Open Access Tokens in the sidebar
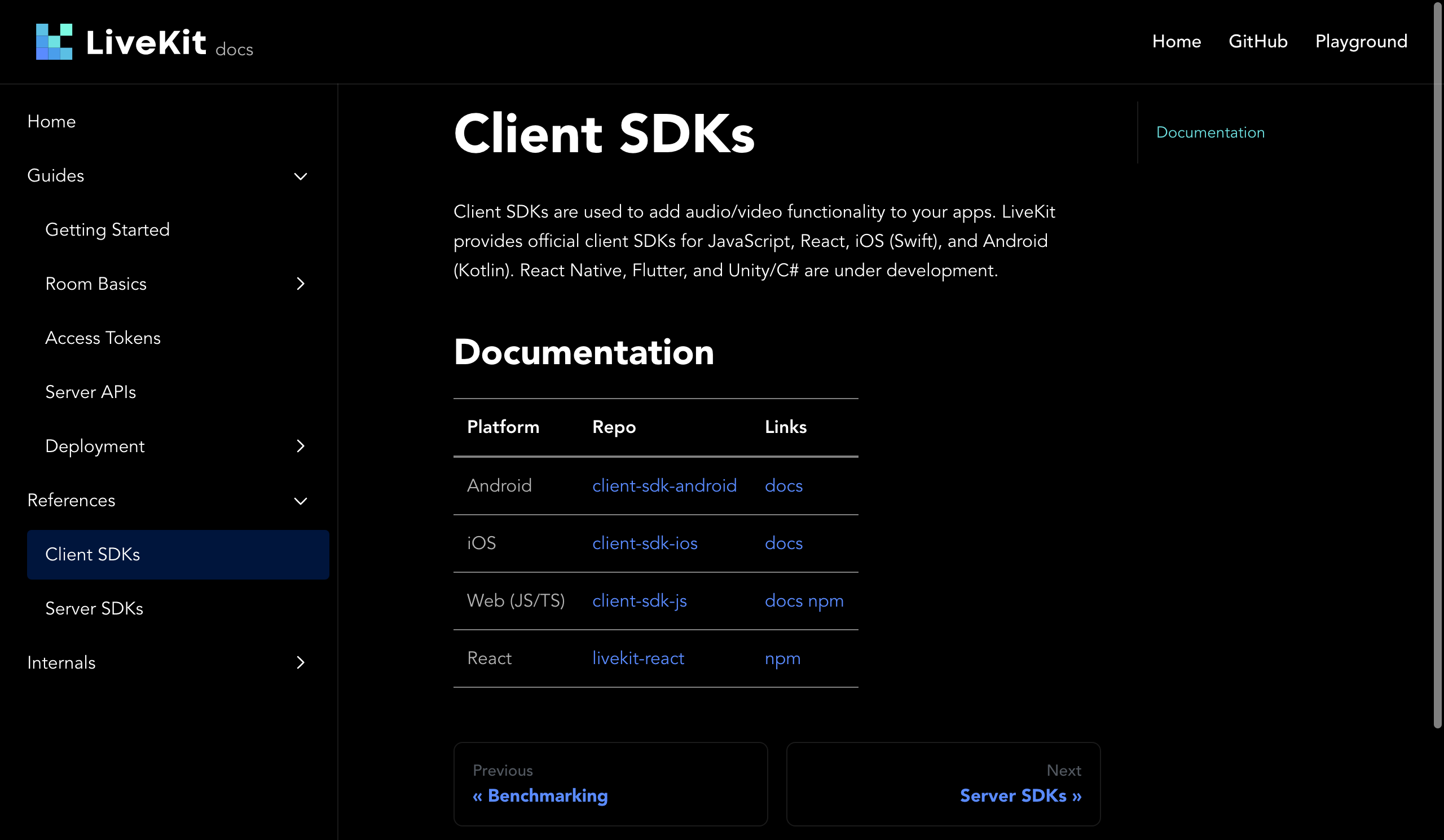Screen dimensions: 1444x840 tap(103, 338)
